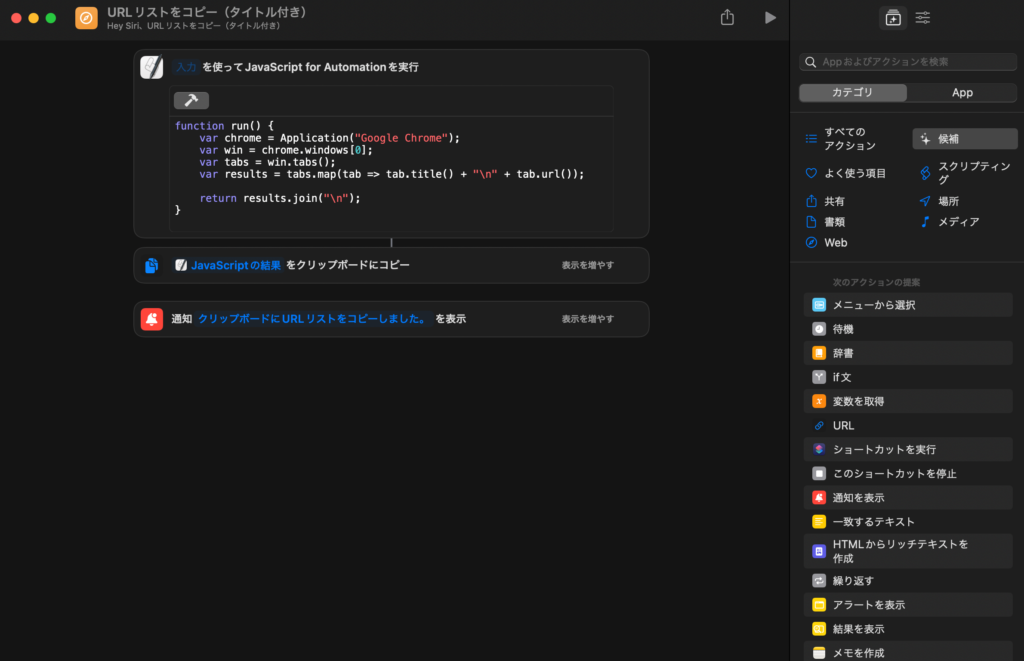Open the shortcut details settings icon
Image resolution: width=1024 pixels, height=661 pixels.
click(923, 18)
